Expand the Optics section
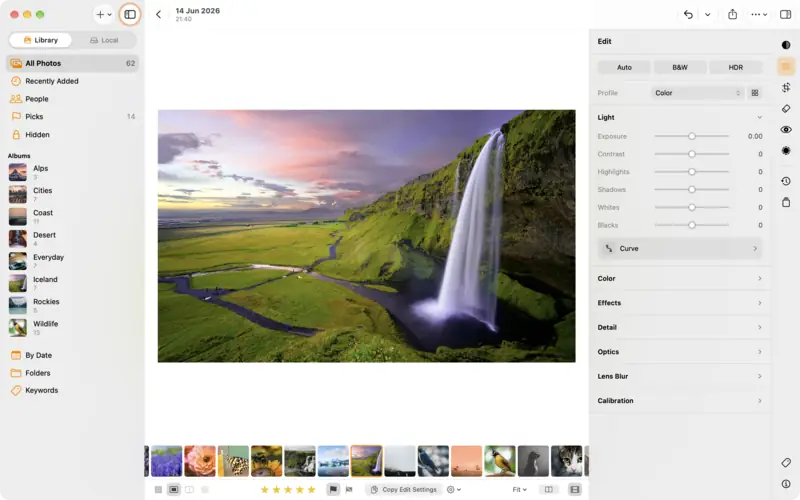 (680, 352)
